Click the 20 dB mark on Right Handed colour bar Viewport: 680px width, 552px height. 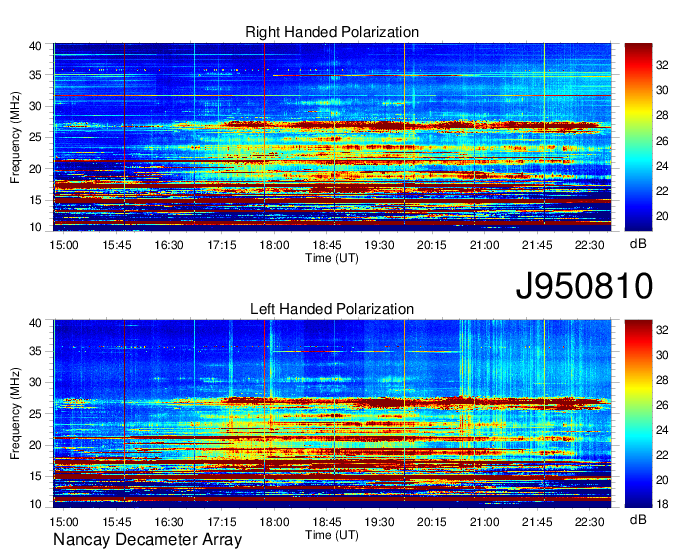(662, 216)
